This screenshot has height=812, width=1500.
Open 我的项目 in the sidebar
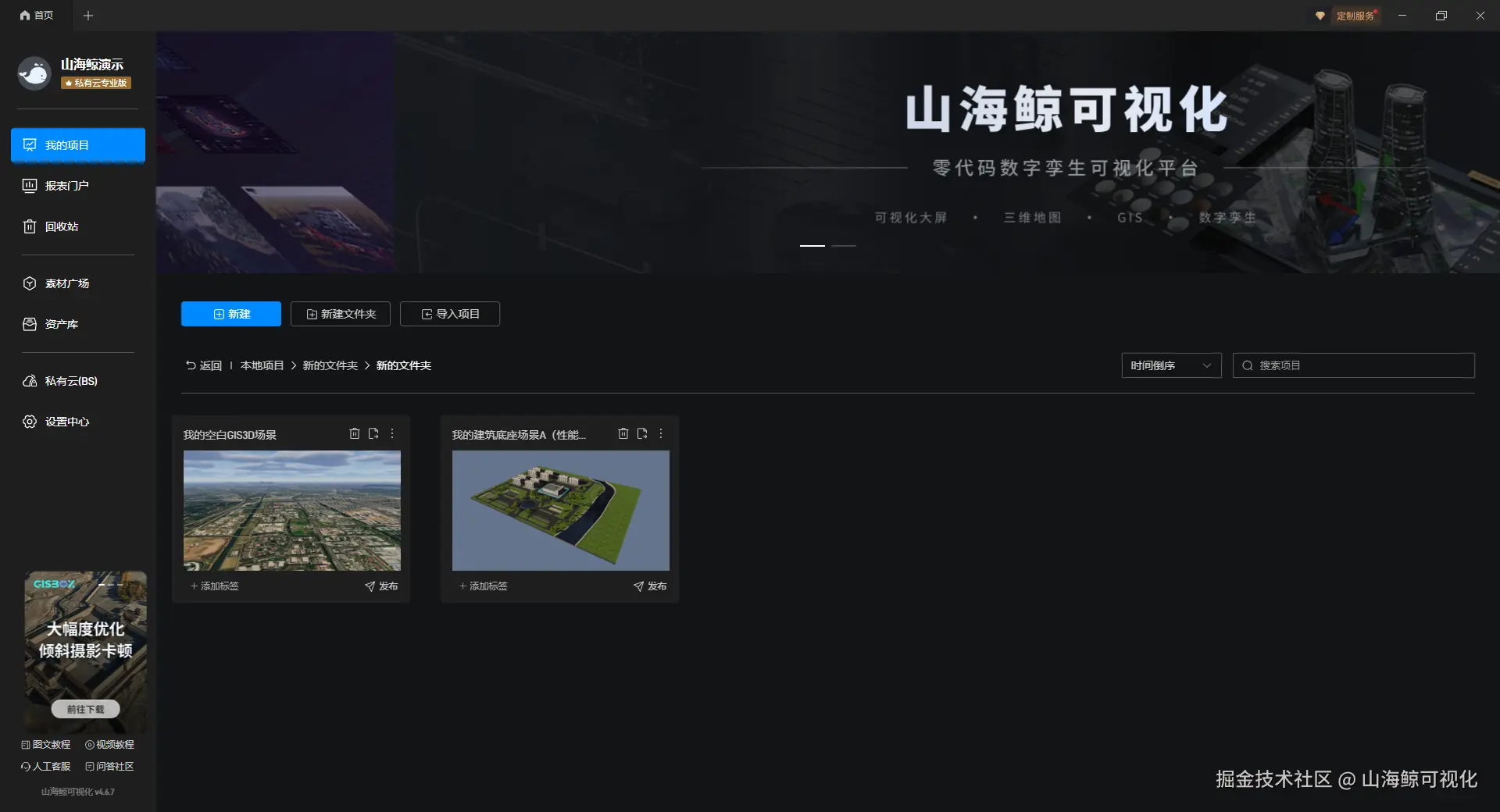coord(78,145)
